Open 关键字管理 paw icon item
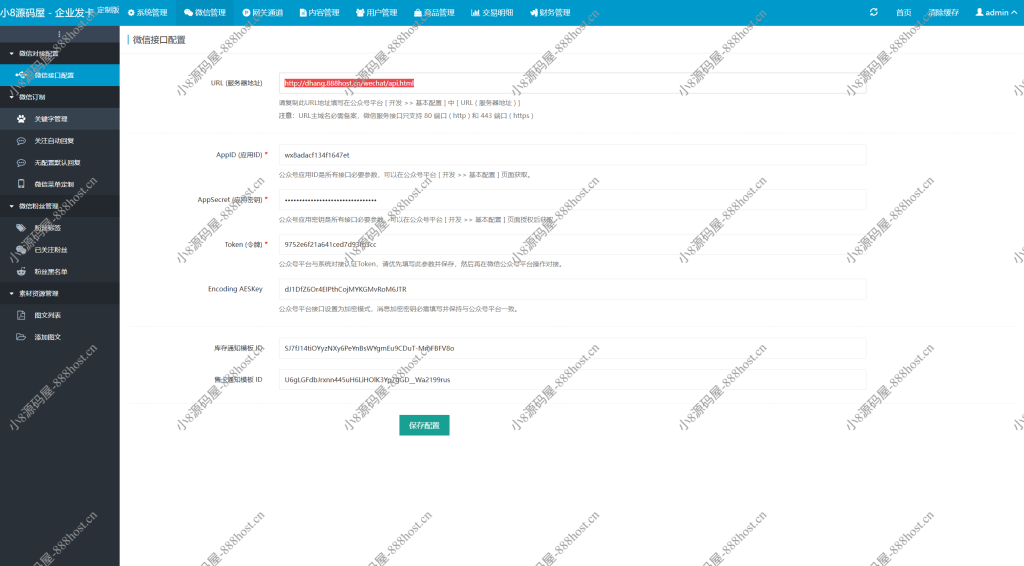The image size is (1024, 566). [59, 119]
